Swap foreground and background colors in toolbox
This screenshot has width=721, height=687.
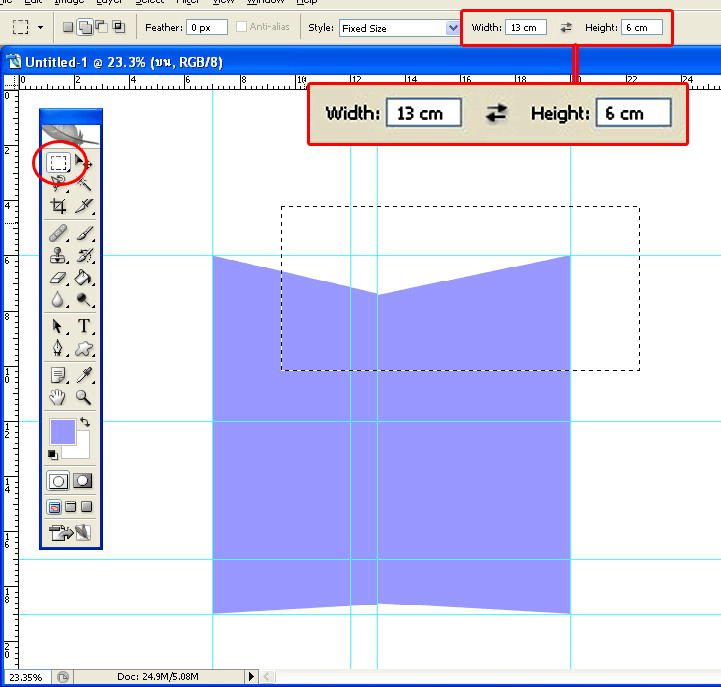85,421
